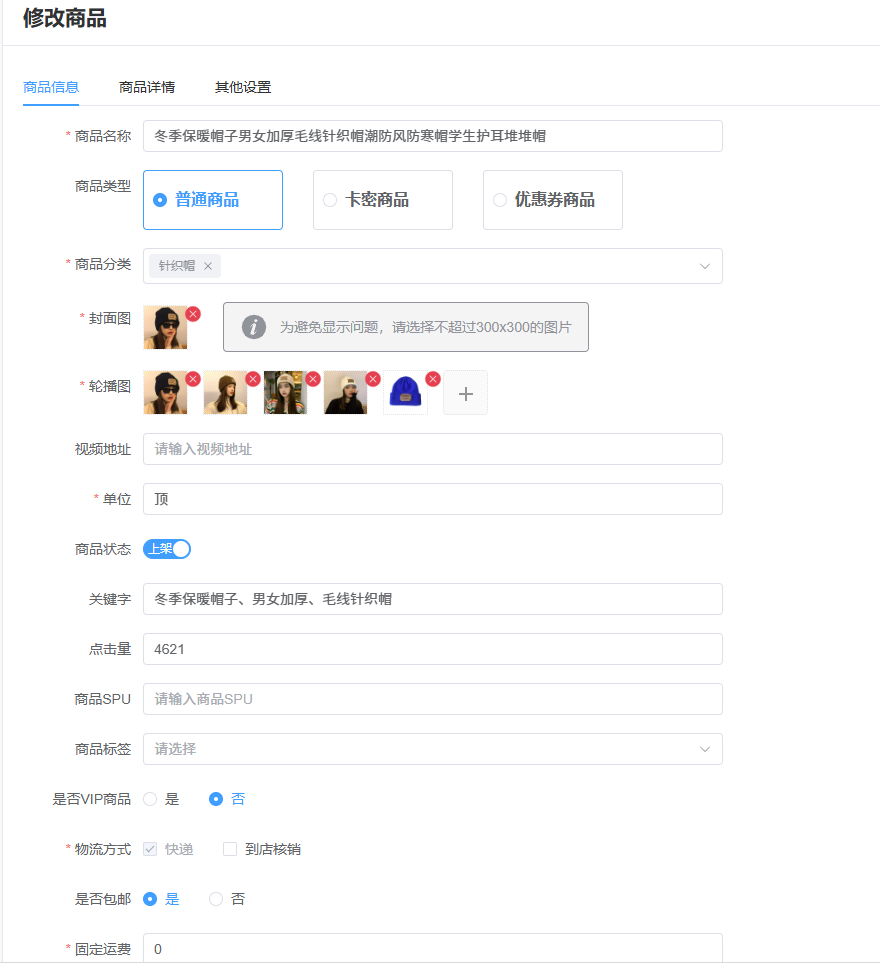Remove the 针织帽 category tag

[208, 266]
